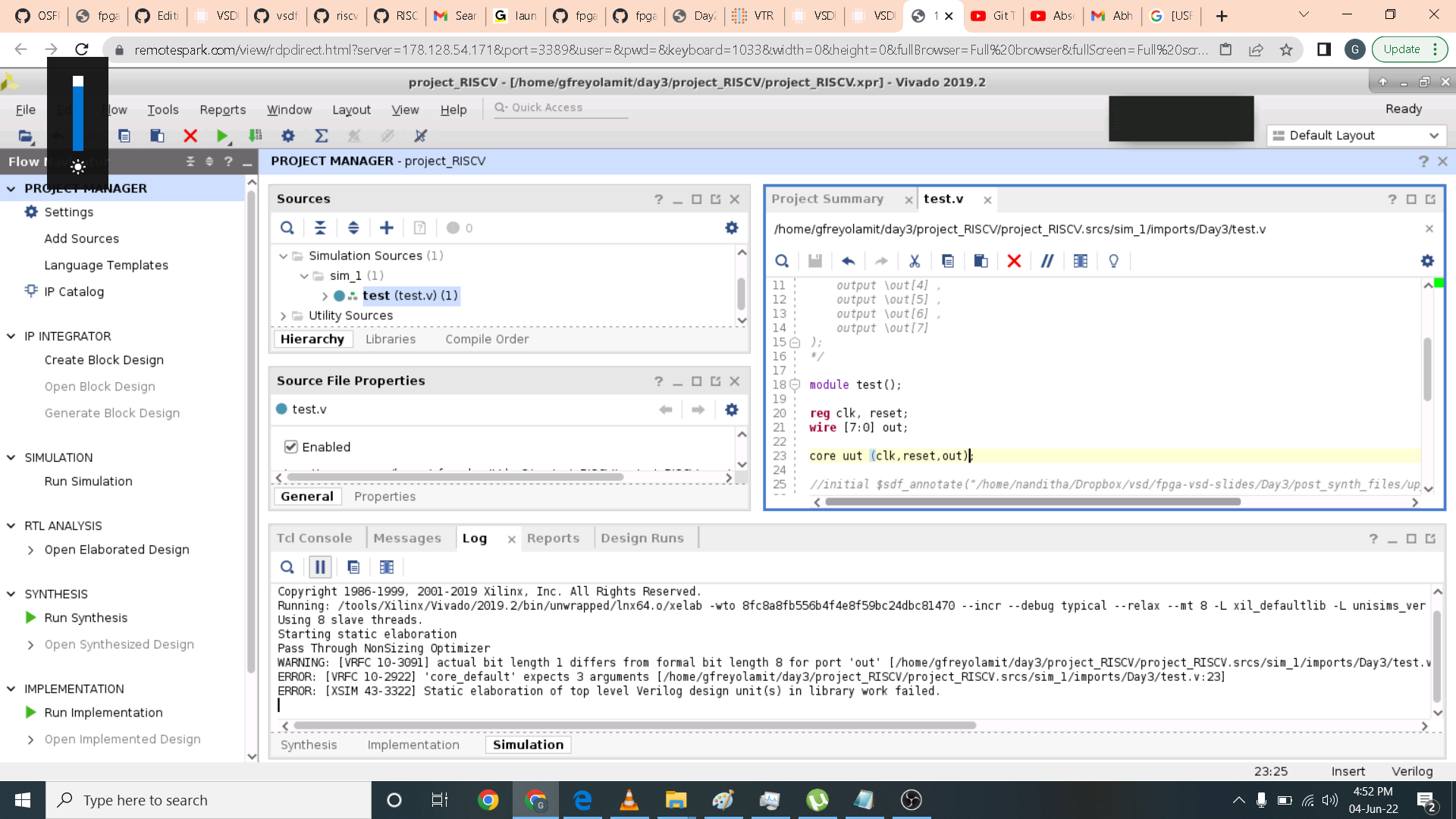Toggle the Enabled checkbox for test.v
1456x819 pixels.
coord(291,447)
